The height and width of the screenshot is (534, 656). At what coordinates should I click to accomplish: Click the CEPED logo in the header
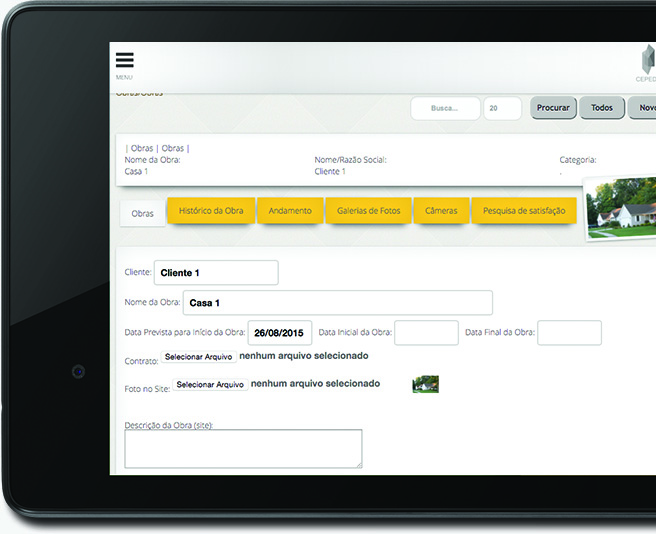point(646,62)
